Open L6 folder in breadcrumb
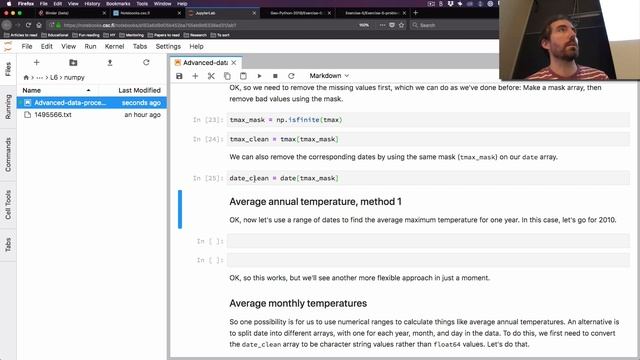This screenshot has height=360, width=640. 54,77
